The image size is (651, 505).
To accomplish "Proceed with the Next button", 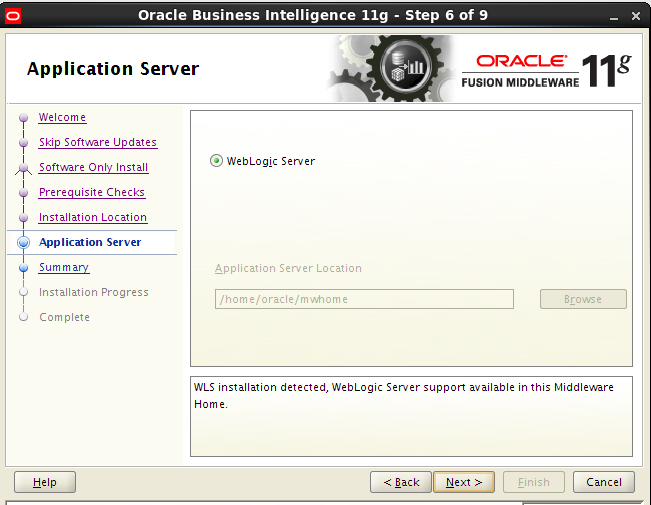I will (x=464, y=482).
